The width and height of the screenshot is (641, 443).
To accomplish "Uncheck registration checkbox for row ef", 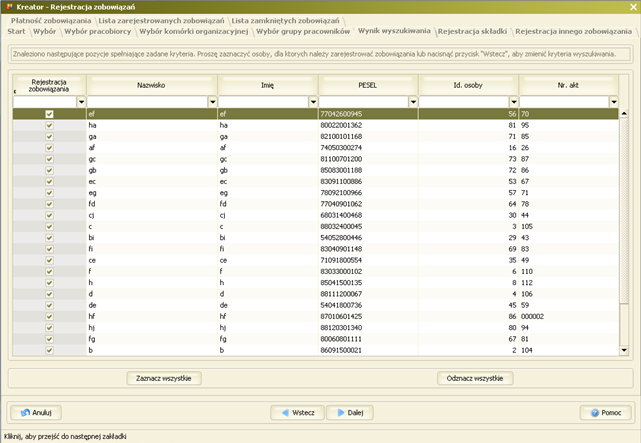I will (x=49, y=114).
